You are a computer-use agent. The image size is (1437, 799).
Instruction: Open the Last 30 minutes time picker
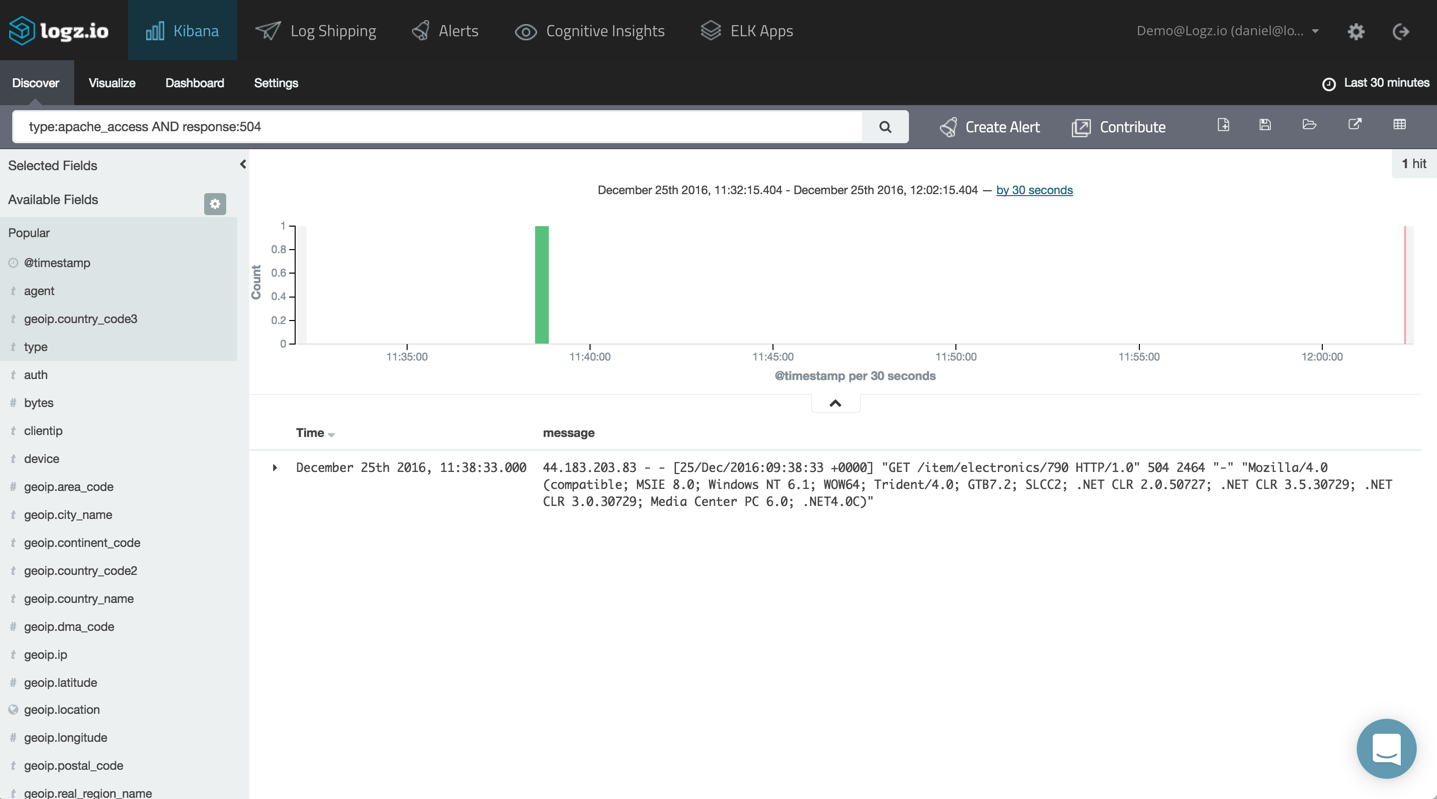(x=1376, y=83)
